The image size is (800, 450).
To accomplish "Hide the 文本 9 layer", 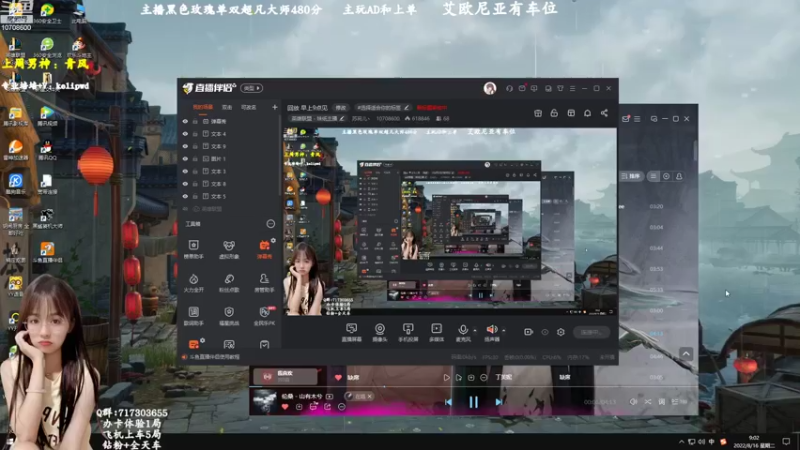I will point(185,146).
